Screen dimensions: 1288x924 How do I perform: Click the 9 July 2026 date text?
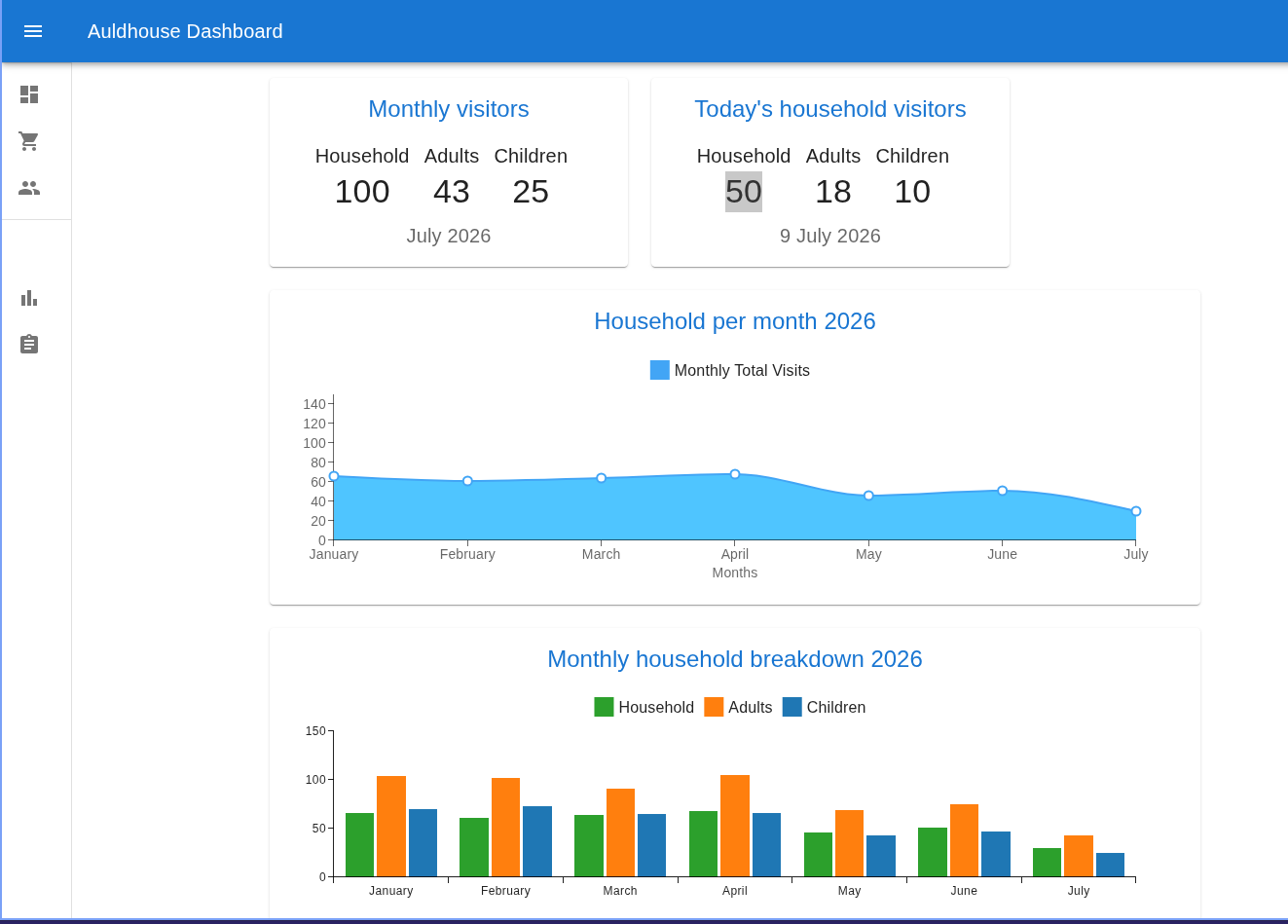[830, 236]
